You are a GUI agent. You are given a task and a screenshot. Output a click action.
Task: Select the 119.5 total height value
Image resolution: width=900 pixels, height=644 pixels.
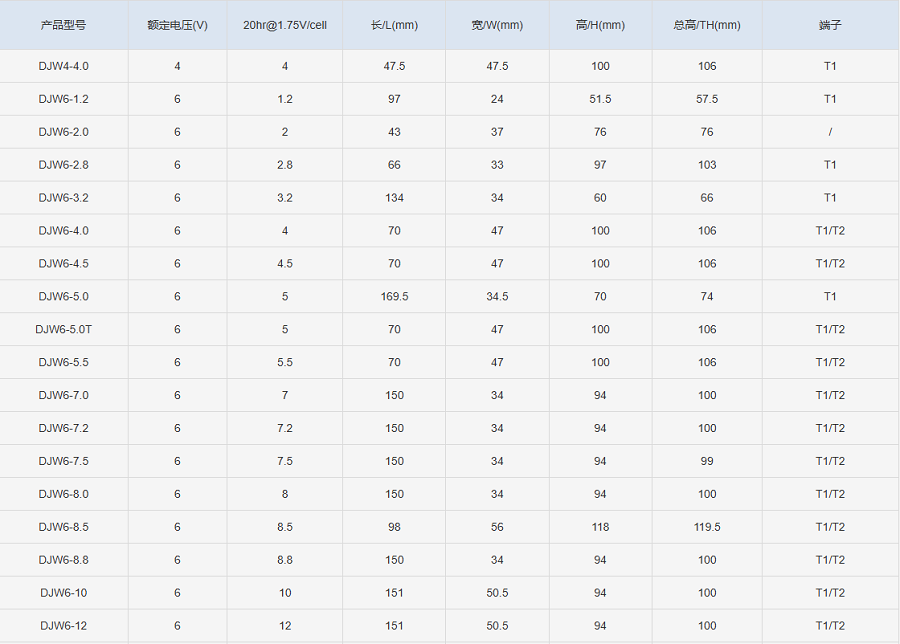pyautogui.click(x=707, y=527)
